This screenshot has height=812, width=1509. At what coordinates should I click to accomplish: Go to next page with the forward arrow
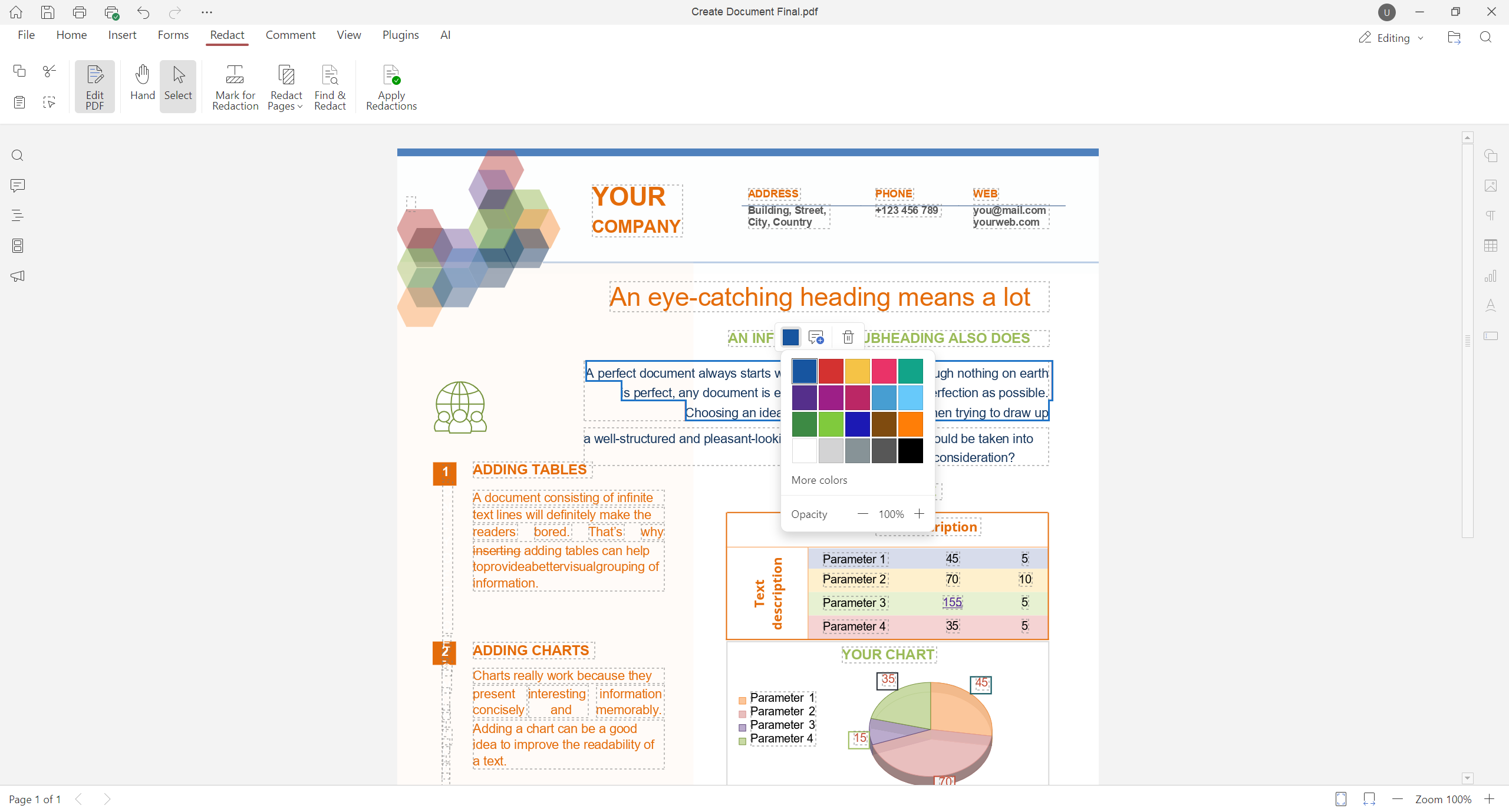(x=107, y=799)
